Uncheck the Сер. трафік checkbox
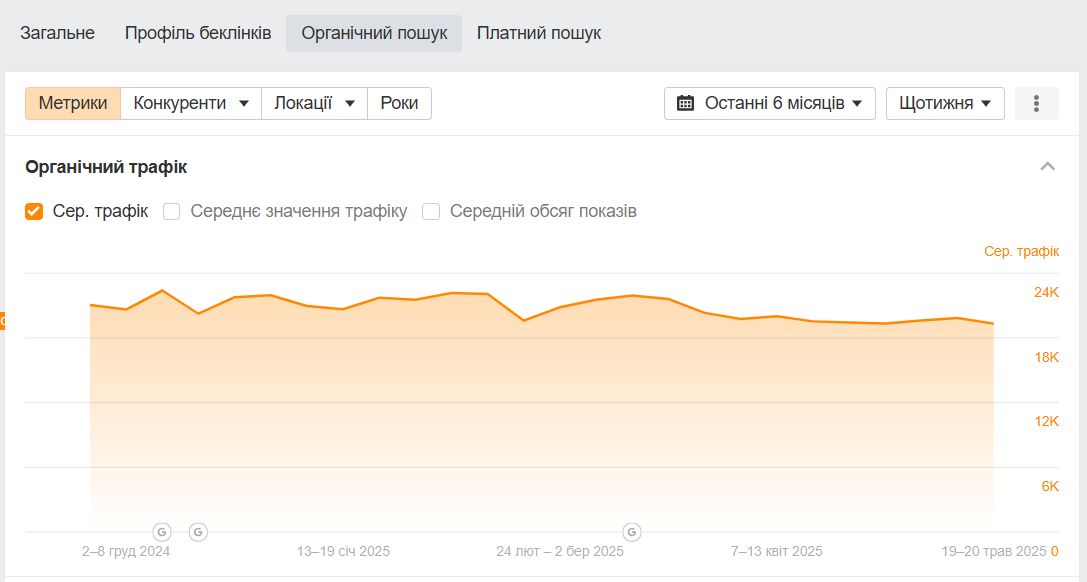The width and height of the screenshot is (1087, 582). pyautogui.click(x=34, y=211)
